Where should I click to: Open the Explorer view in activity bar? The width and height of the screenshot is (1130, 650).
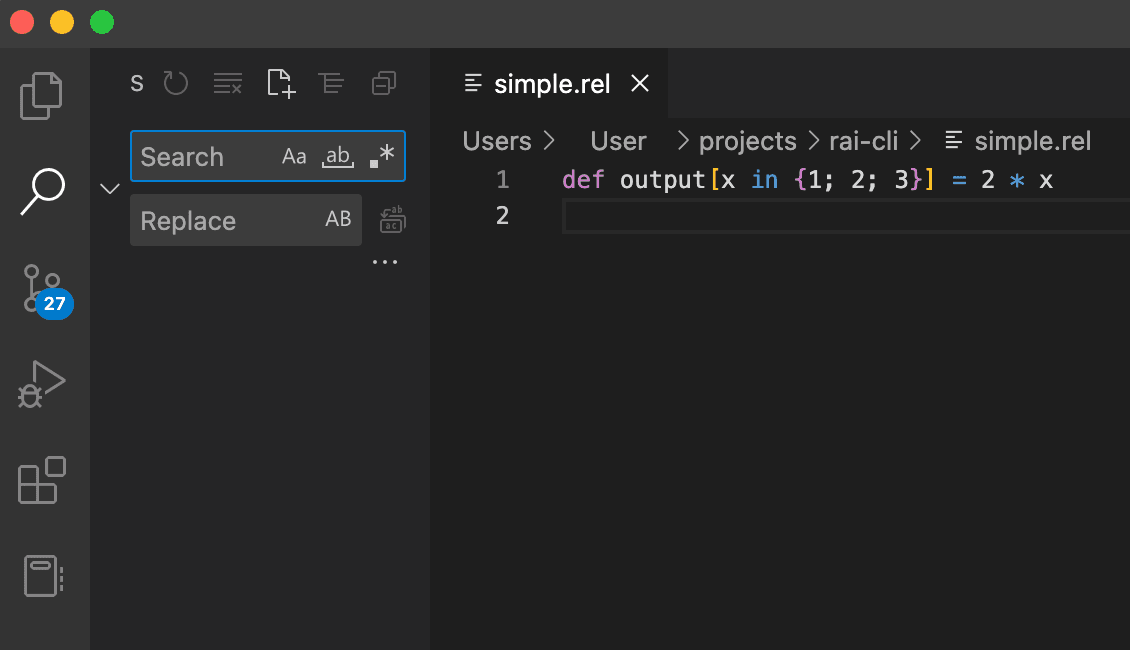click(x=42, y=96)
